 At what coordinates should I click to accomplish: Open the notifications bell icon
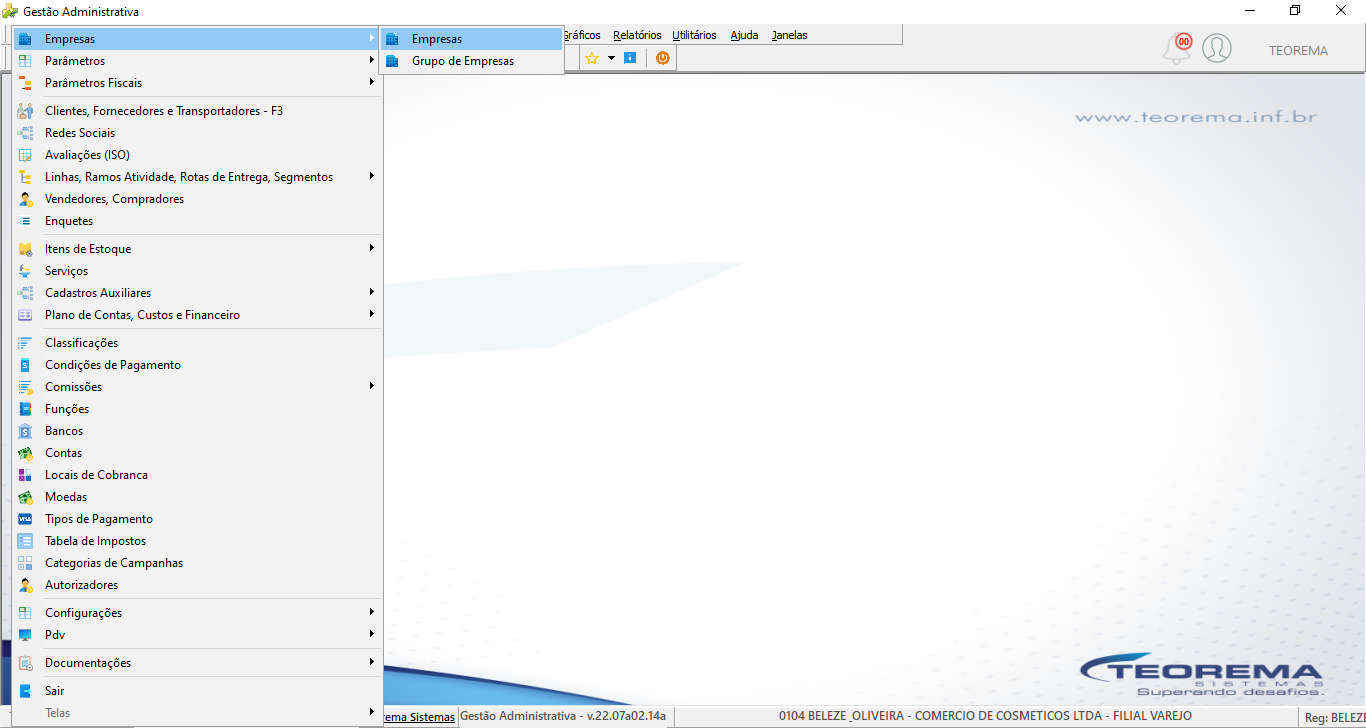point(1177,48)
